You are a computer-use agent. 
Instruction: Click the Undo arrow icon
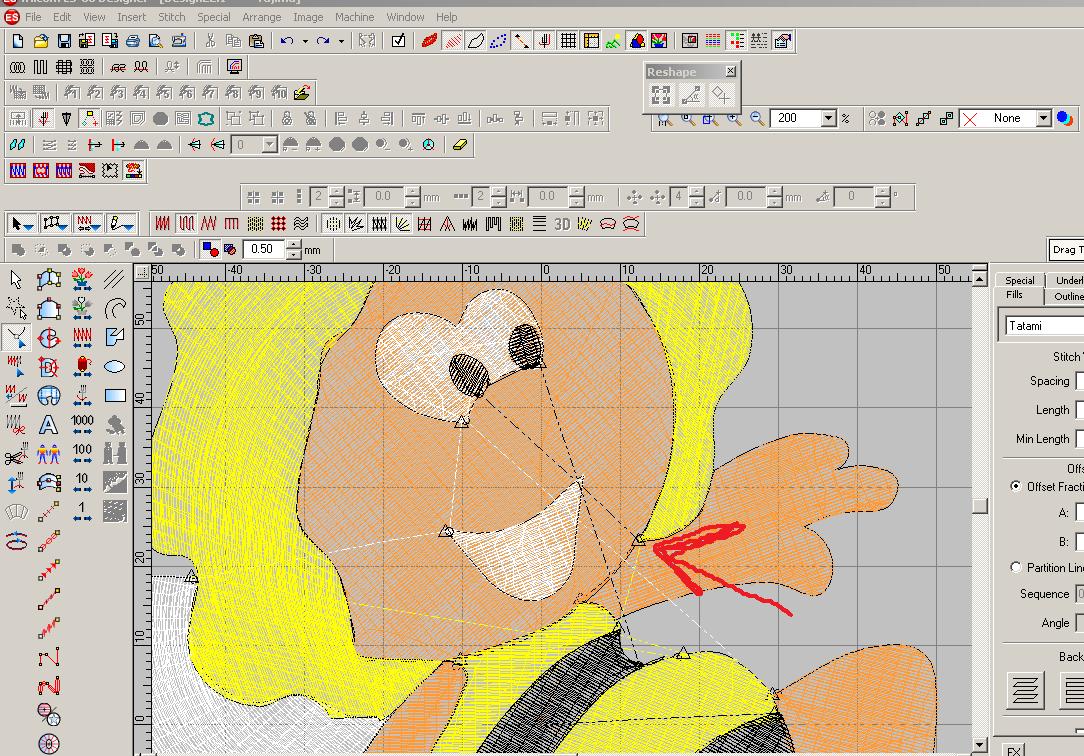pos(287,41)
